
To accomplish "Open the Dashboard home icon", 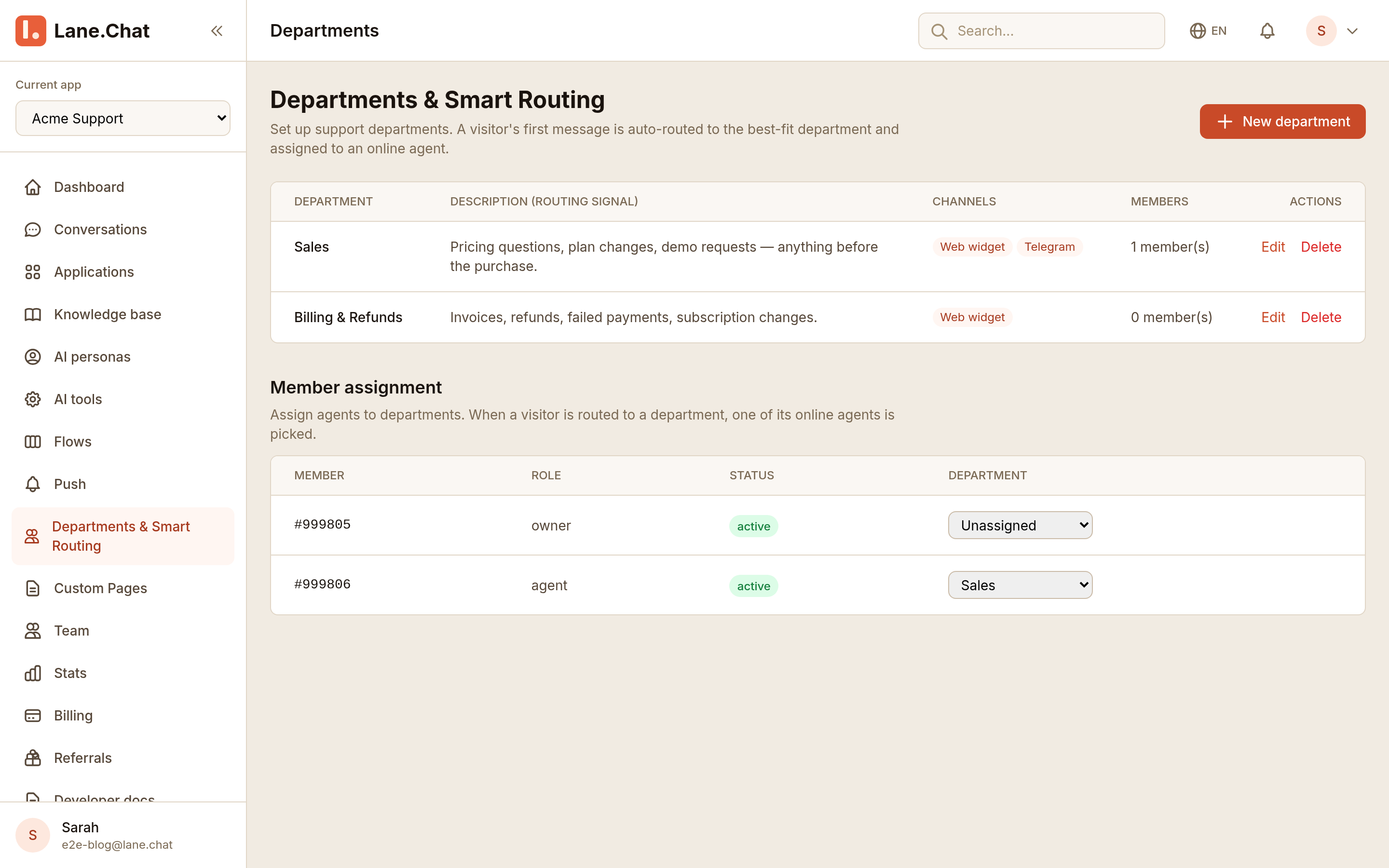I will tap(33, 187).
